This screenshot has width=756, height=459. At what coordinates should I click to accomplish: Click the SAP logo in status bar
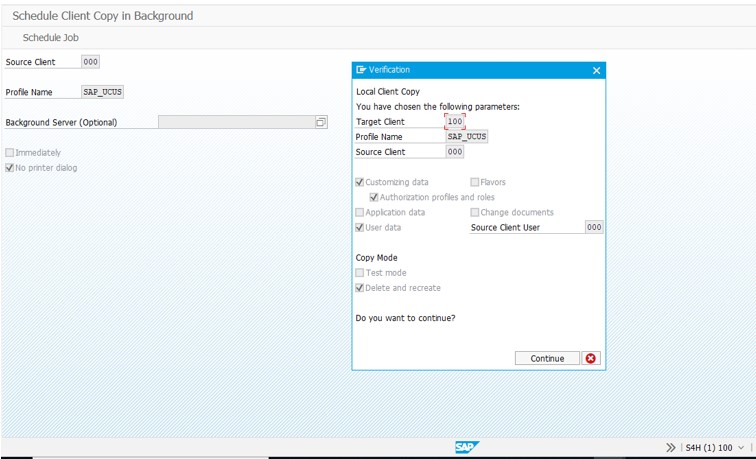click(467, 447)
